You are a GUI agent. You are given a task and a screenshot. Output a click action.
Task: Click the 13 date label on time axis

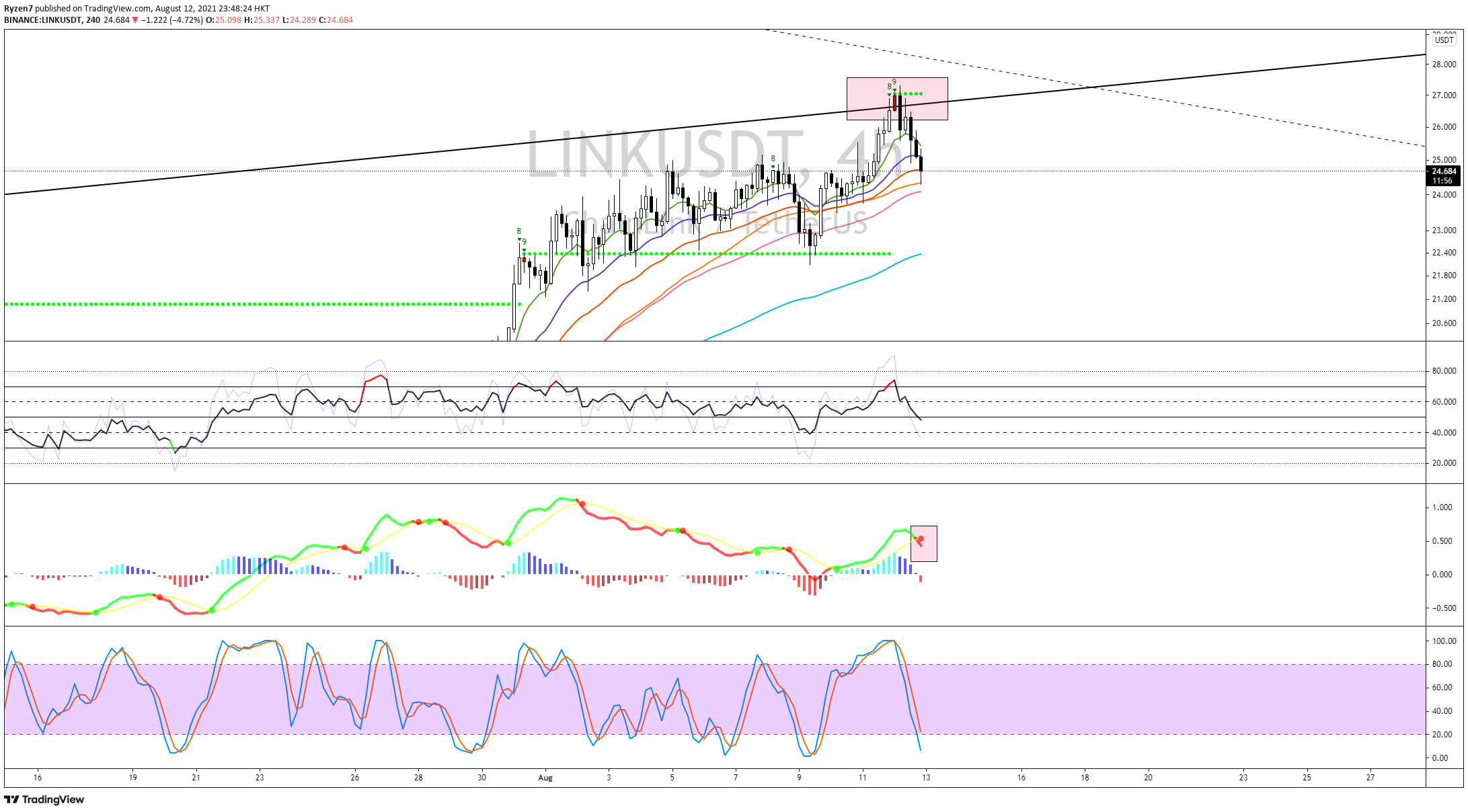click(926, 778)
